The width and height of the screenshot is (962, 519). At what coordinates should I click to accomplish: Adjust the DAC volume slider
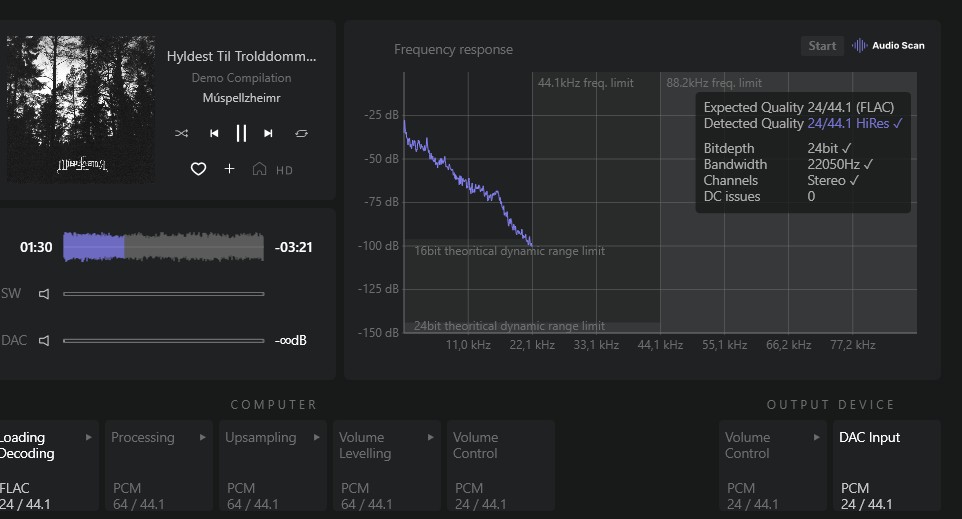(x=164, y=340)
